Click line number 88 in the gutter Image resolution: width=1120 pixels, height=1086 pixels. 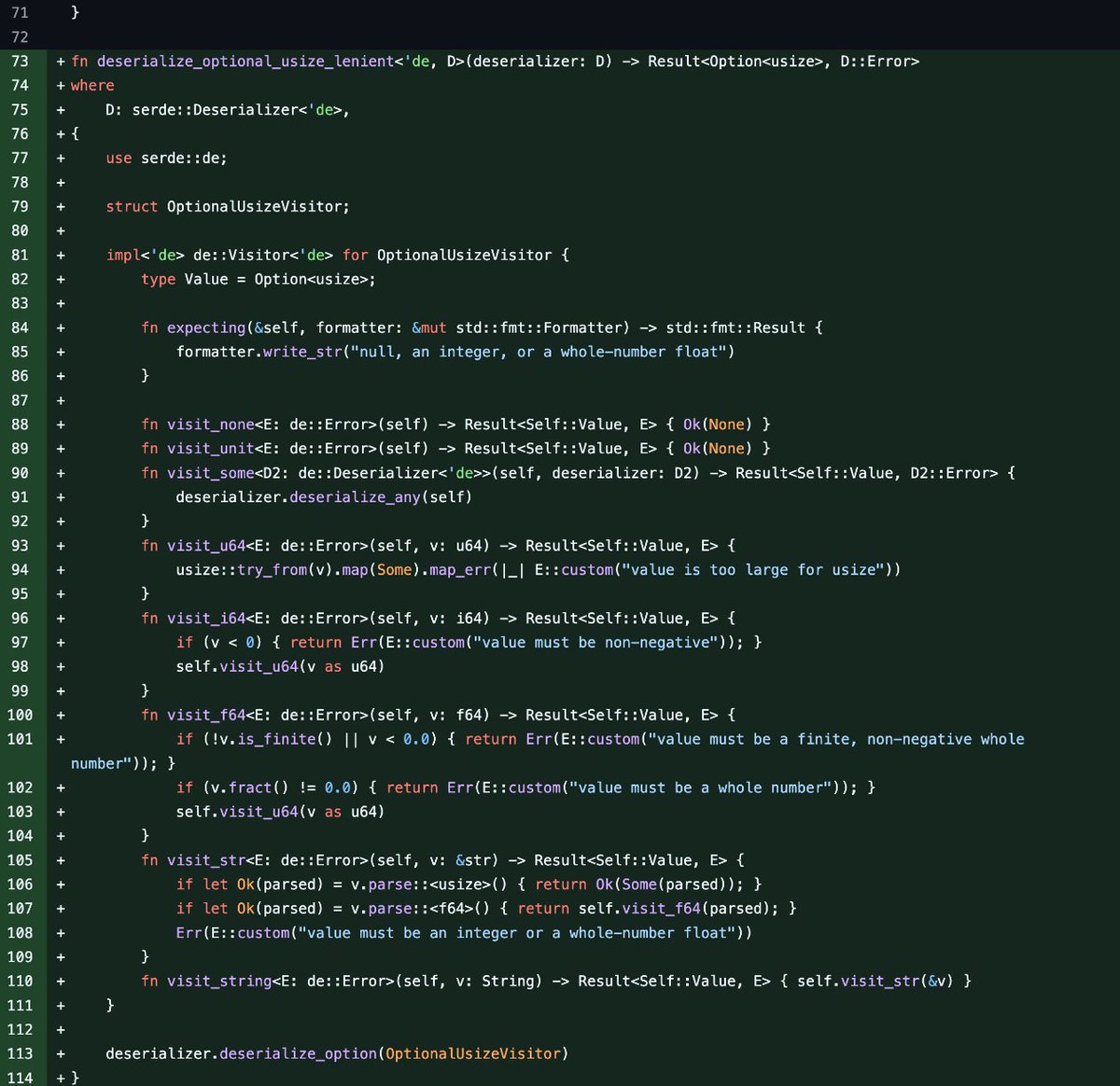[x=20, y=425]
